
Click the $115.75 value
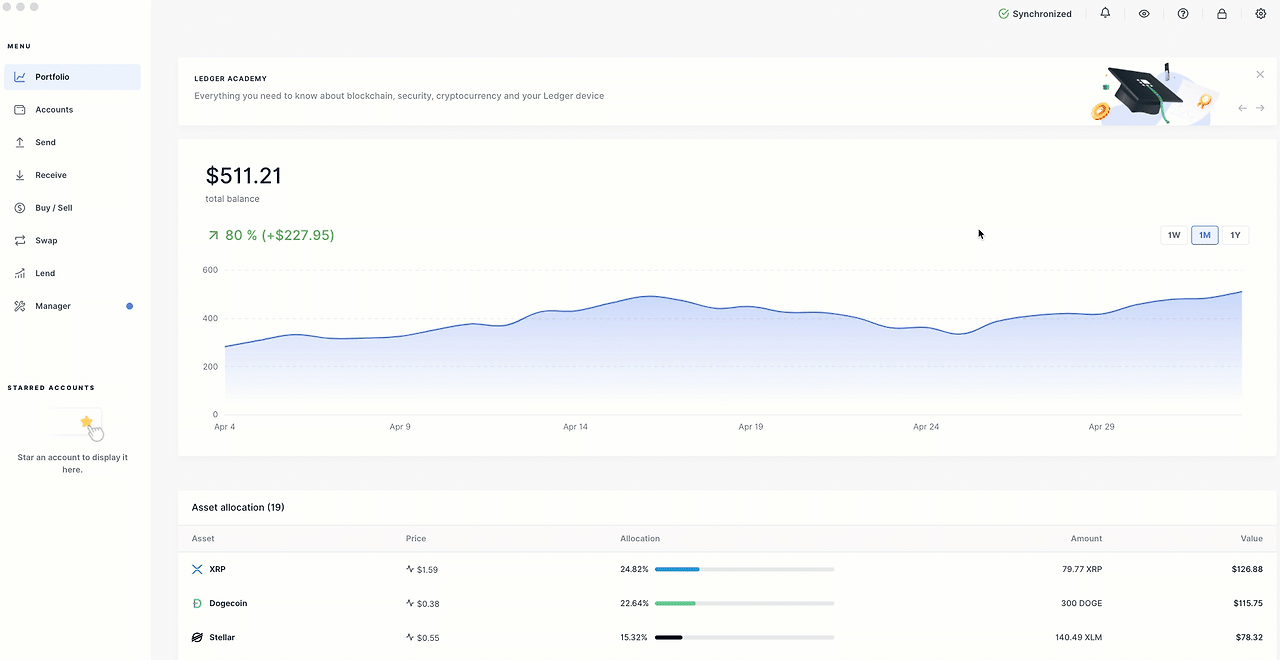(x=1247, y=603)
